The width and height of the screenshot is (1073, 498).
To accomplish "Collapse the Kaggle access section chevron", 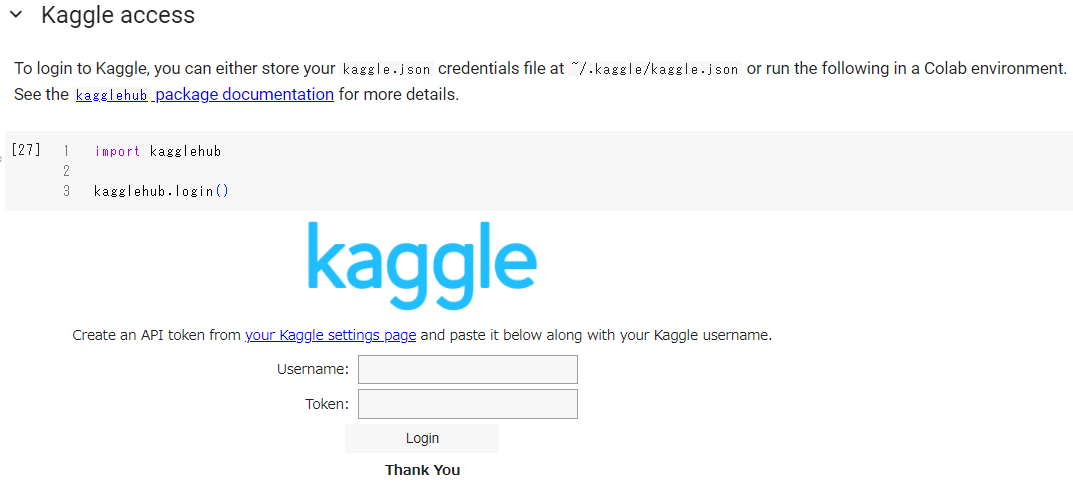I will coord(16,14).
